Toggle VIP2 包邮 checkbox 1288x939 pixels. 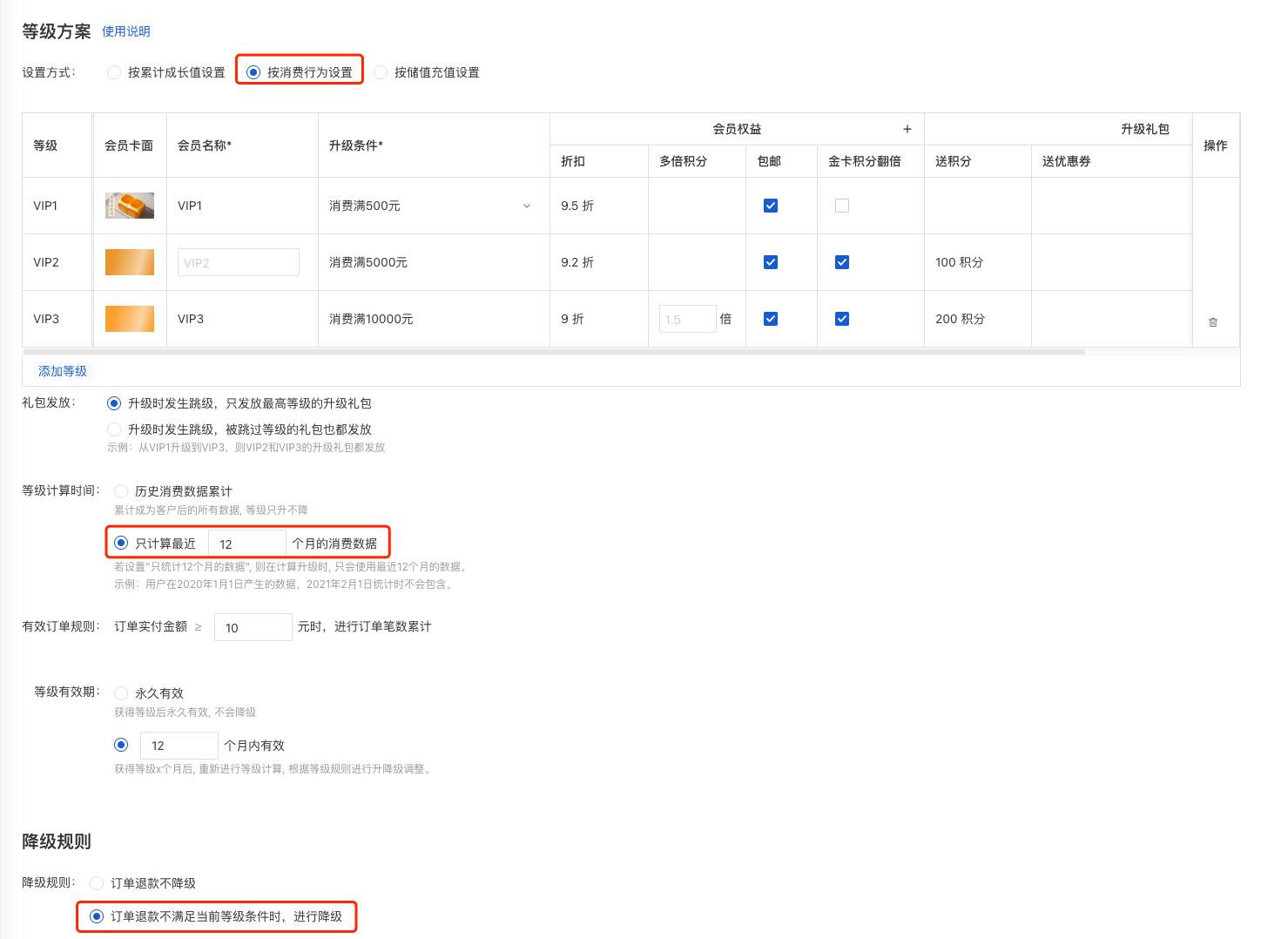click(x=771, y=262)
